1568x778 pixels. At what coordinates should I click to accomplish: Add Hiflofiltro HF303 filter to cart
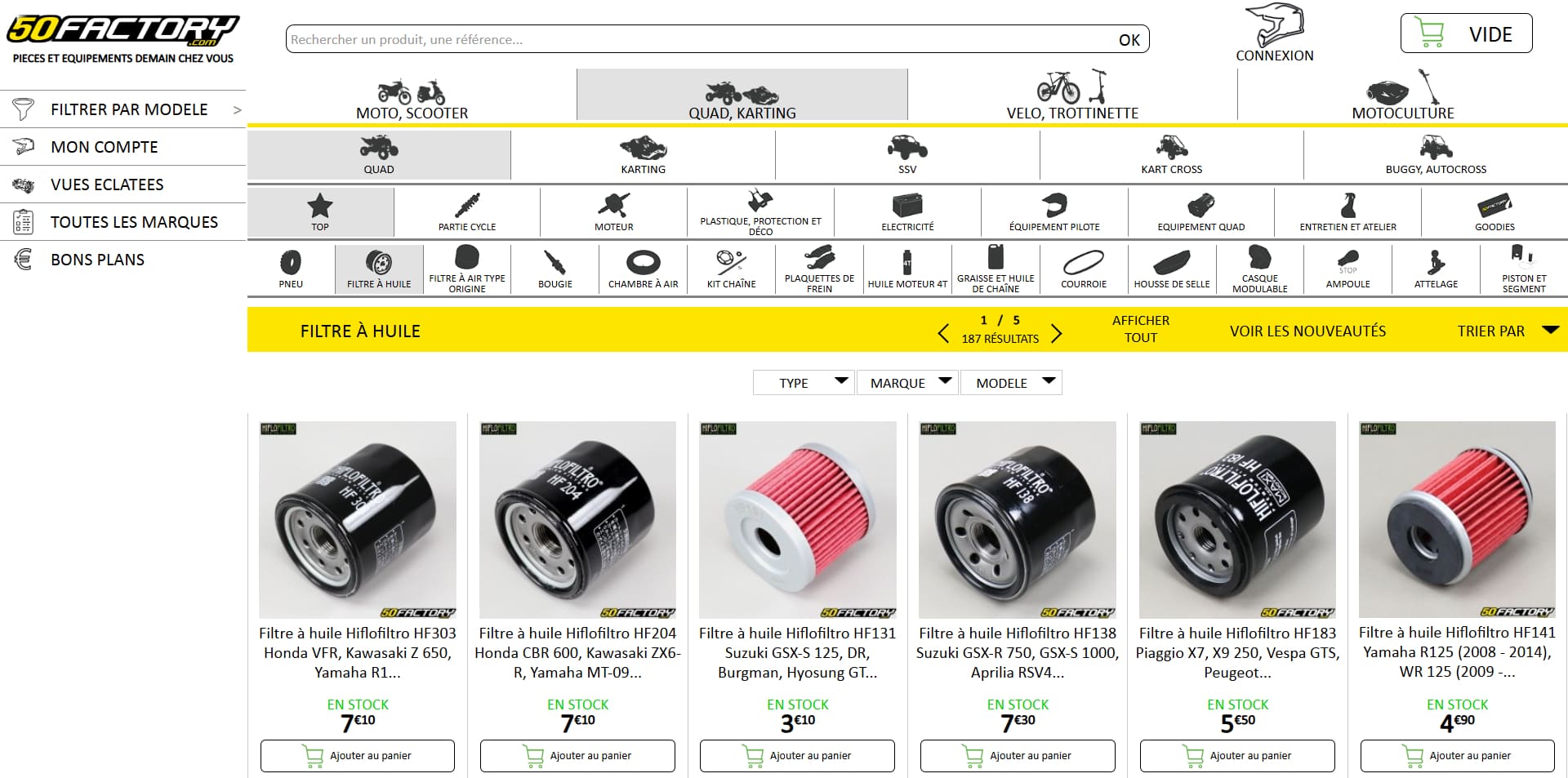(358, 756)
